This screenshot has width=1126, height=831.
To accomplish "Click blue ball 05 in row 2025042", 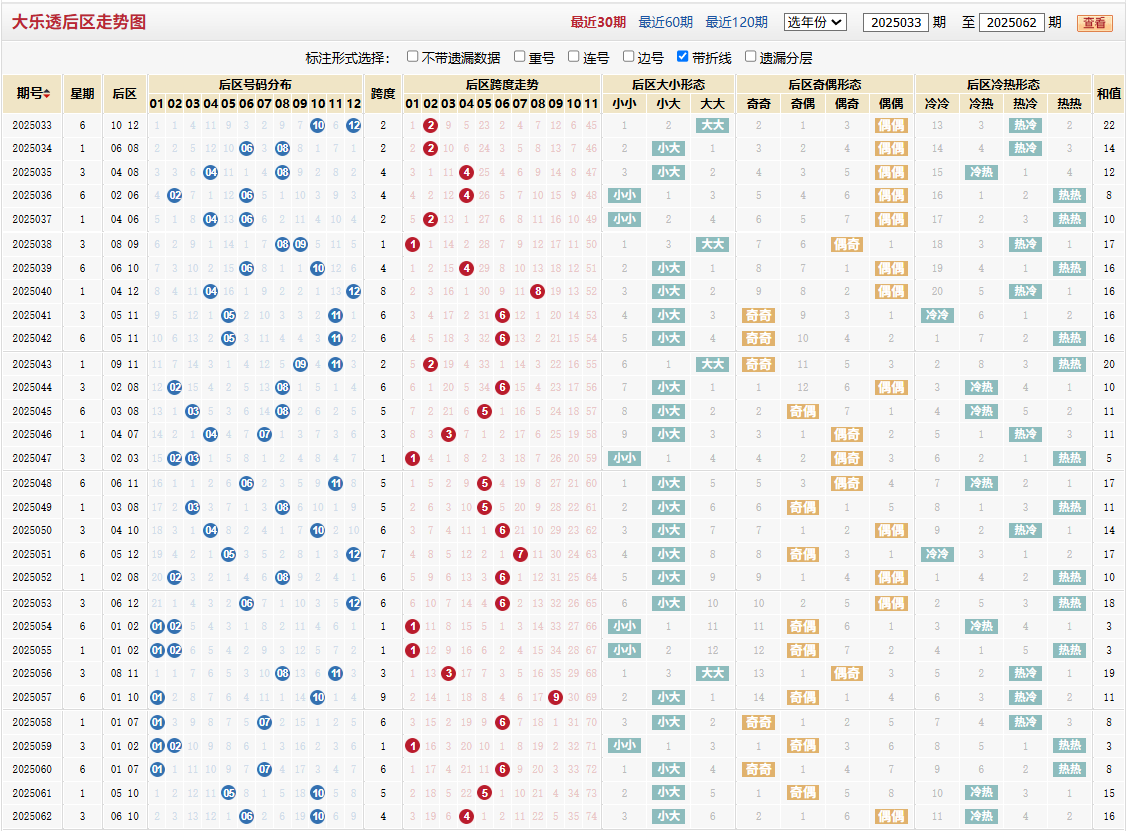I will tap(228, 338).
